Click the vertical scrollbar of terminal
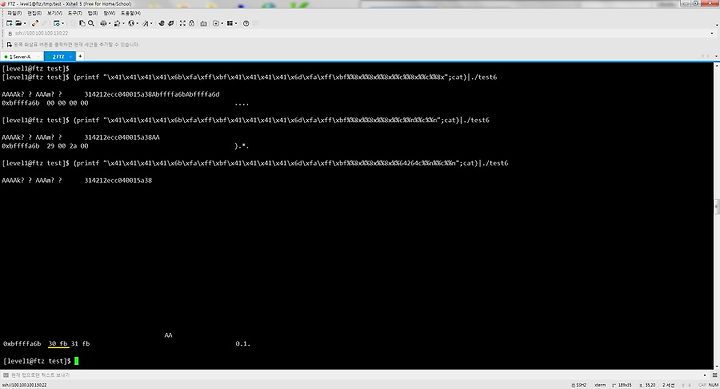Viewport: 720px width, 389px height. 717,216
